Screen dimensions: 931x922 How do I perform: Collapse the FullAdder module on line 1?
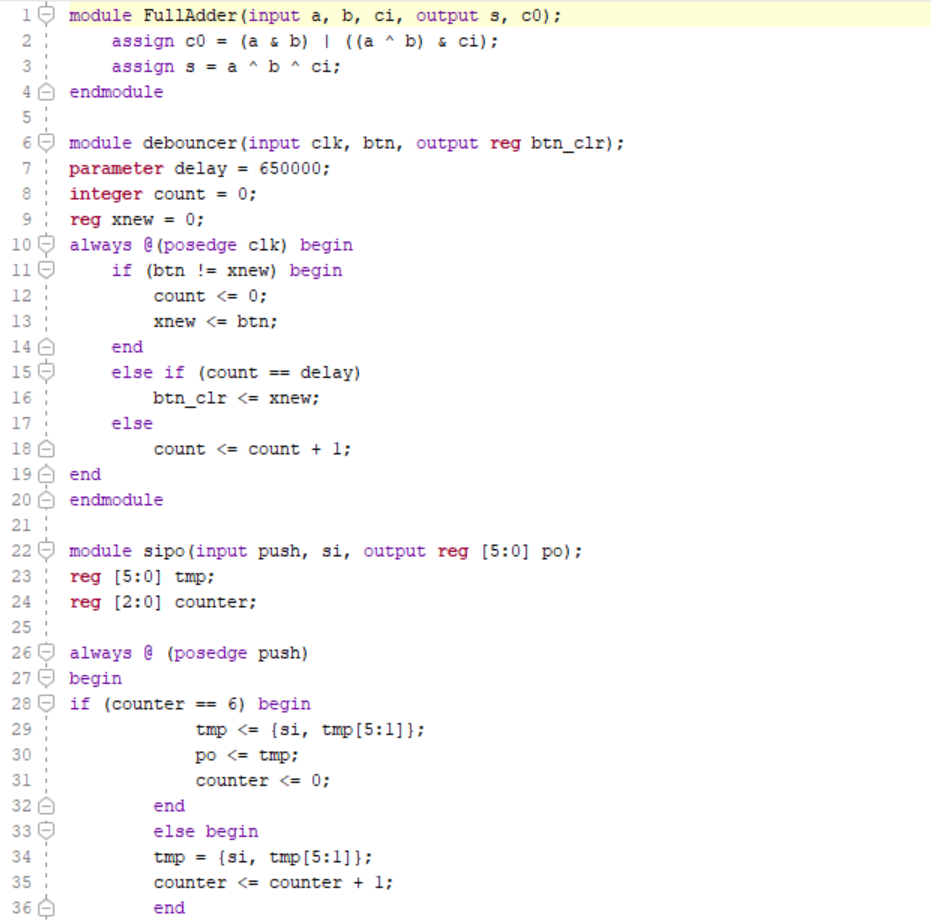46,16
